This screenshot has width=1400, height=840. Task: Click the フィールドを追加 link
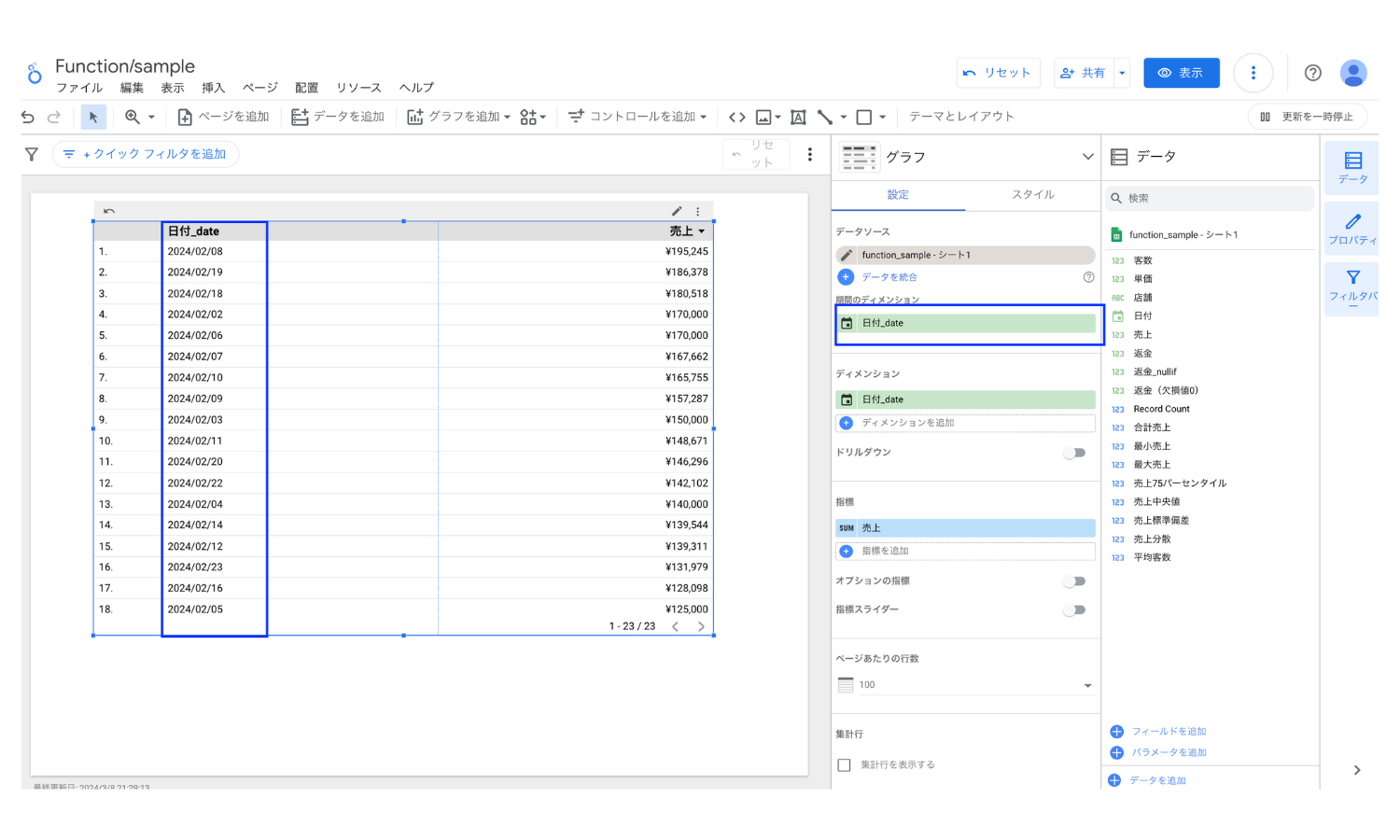1169,731
